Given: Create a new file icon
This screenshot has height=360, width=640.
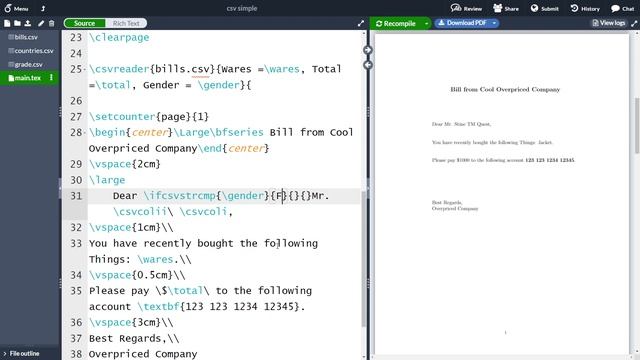Looking at the screenshot, I should pos(7,23).
